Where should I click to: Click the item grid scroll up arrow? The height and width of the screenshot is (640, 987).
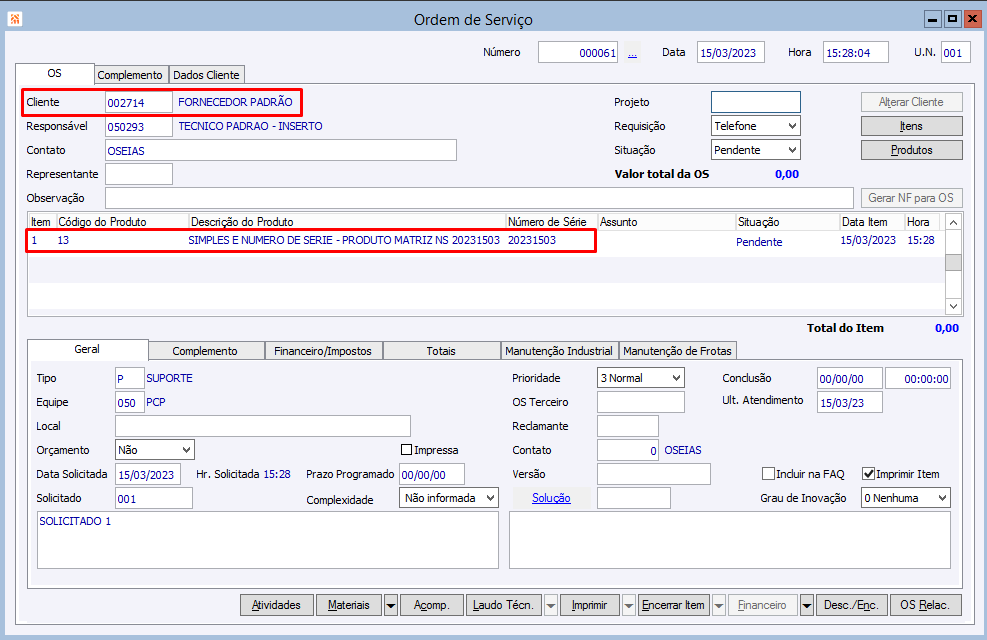click(x=954, y=222)
